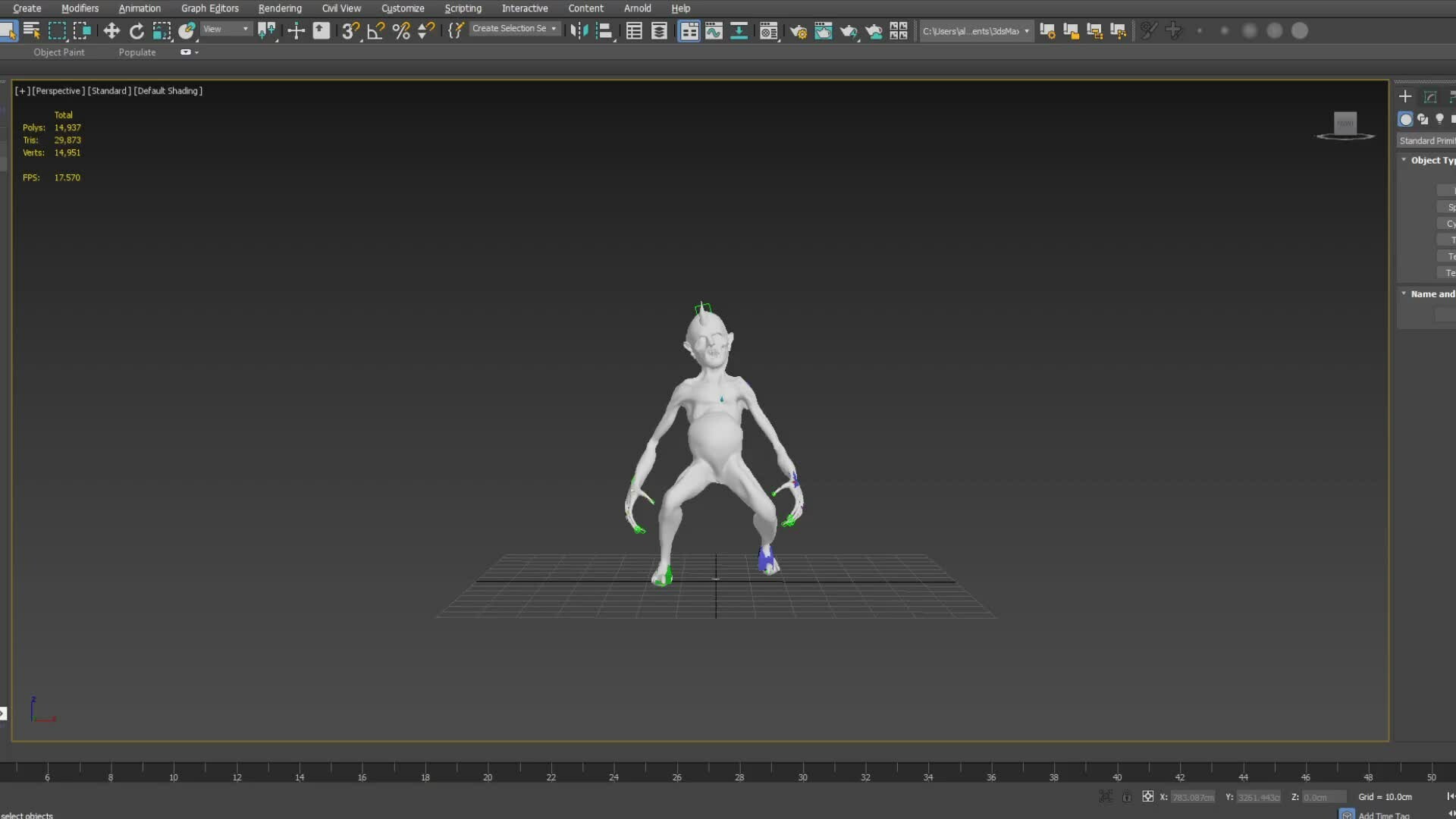Viewport: 1456px width, 819px height.
Task: Open the Material Editor
Action: coord(768,30)
